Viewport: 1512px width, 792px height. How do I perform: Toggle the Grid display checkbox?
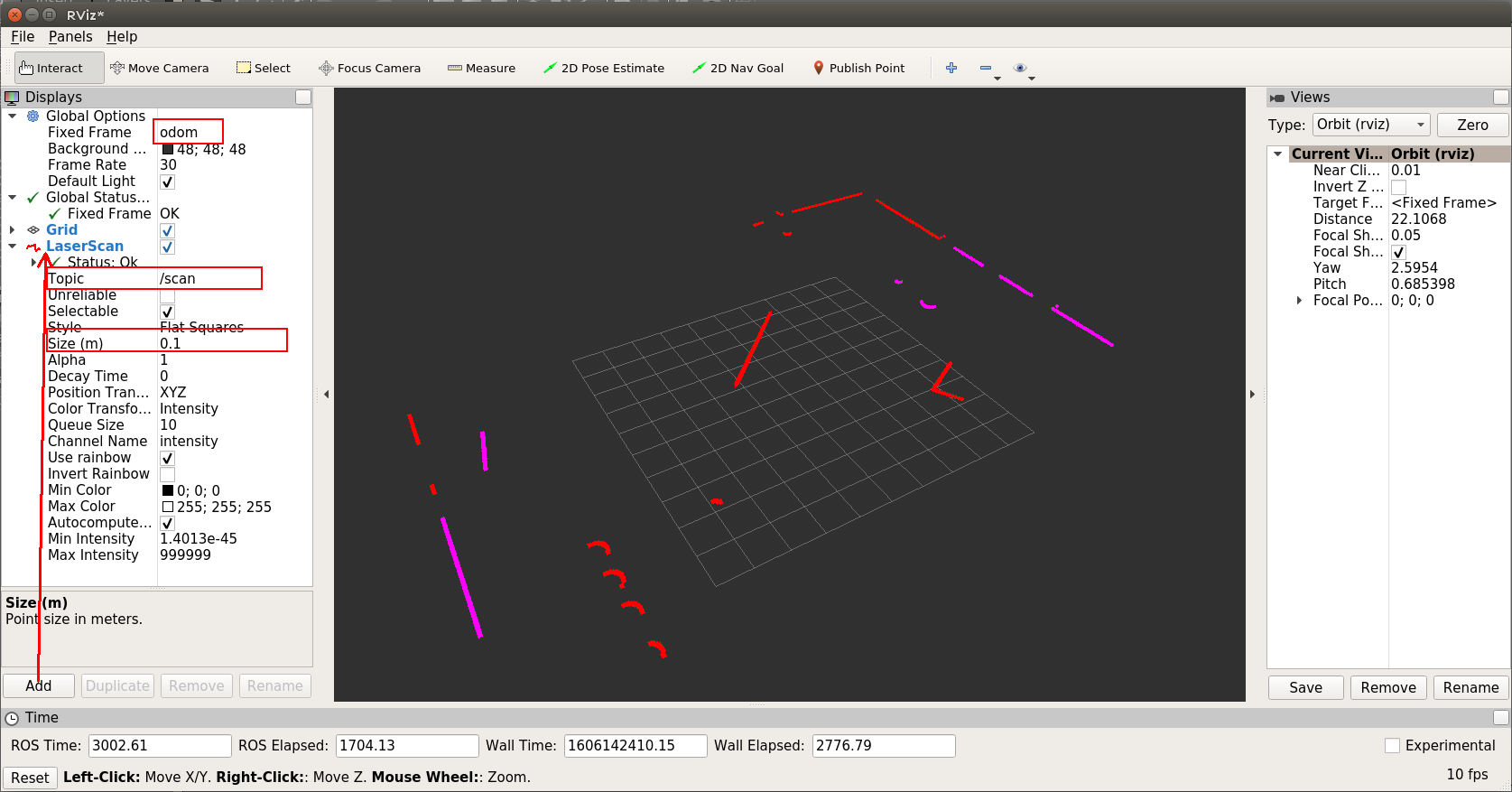click(x=167, y=230)
